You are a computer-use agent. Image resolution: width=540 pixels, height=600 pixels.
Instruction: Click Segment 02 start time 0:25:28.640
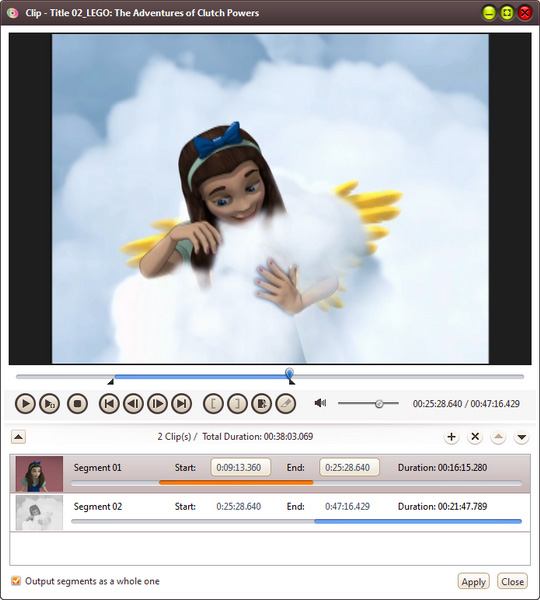click(238, 506)
